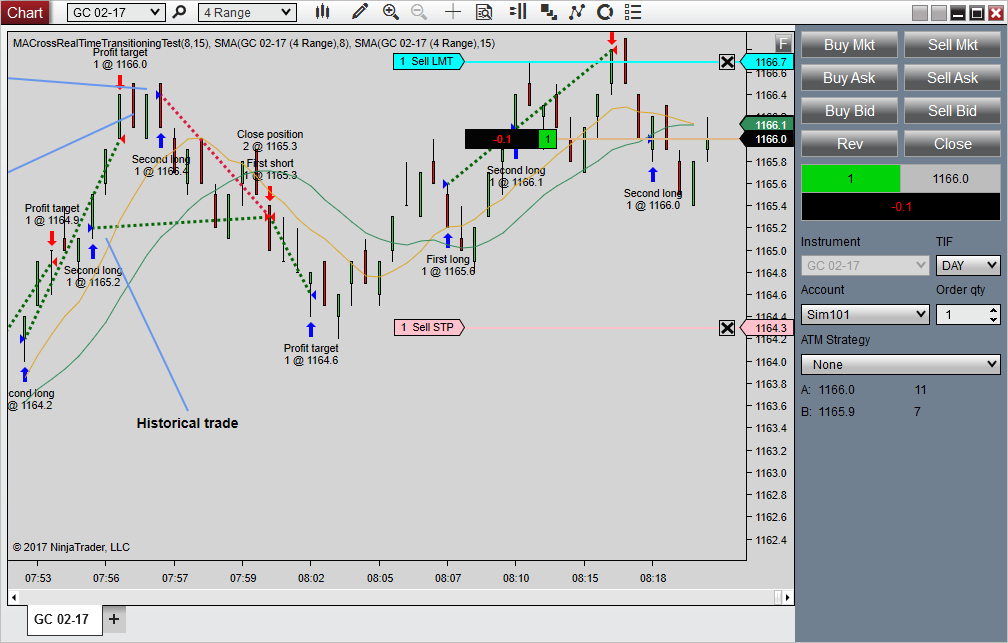Click the green position quantity box on chart

(x=548, y=139)
